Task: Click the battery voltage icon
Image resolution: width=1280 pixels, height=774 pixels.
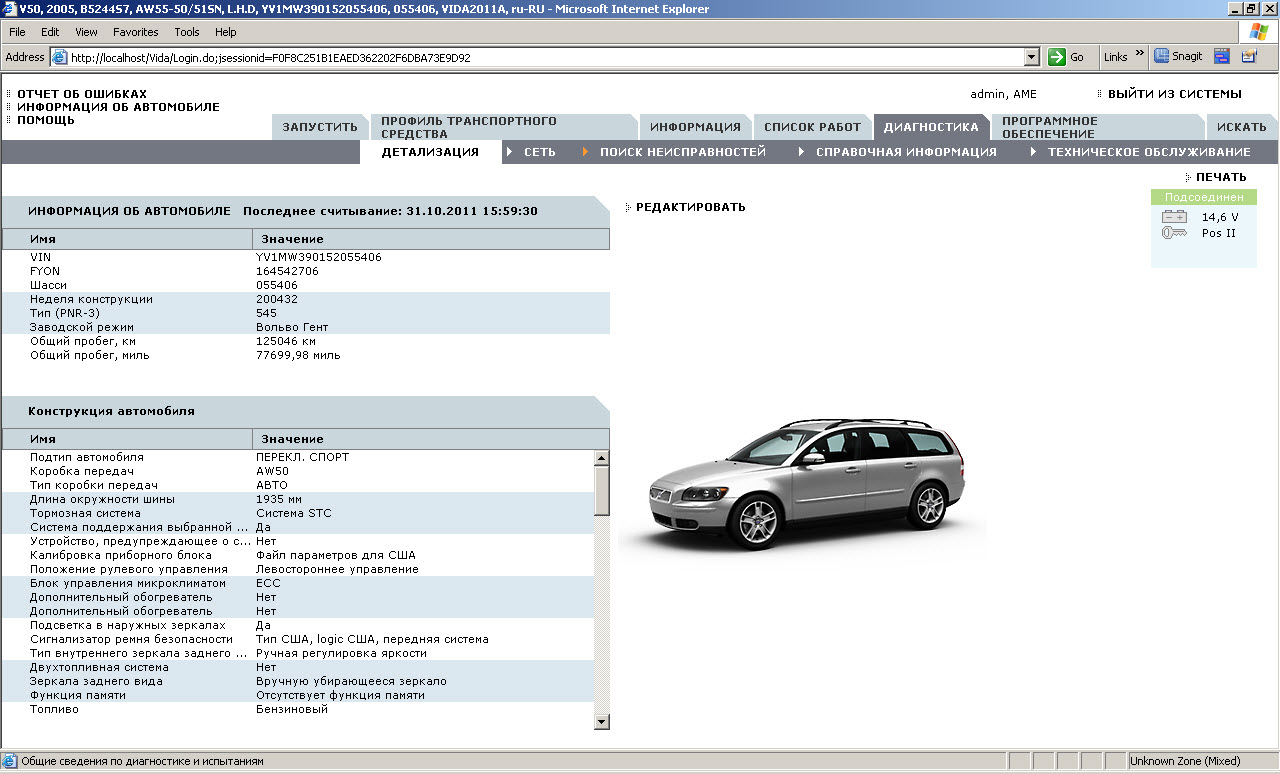Action: pyautogui.click(x=1174, y=217)
